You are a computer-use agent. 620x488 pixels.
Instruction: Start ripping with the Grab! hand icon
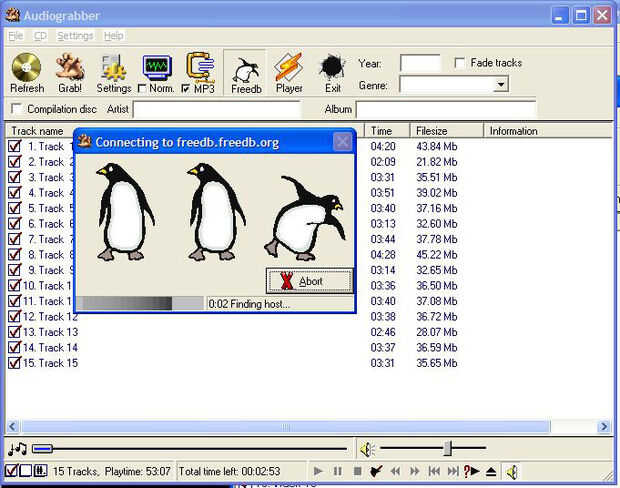70,67
